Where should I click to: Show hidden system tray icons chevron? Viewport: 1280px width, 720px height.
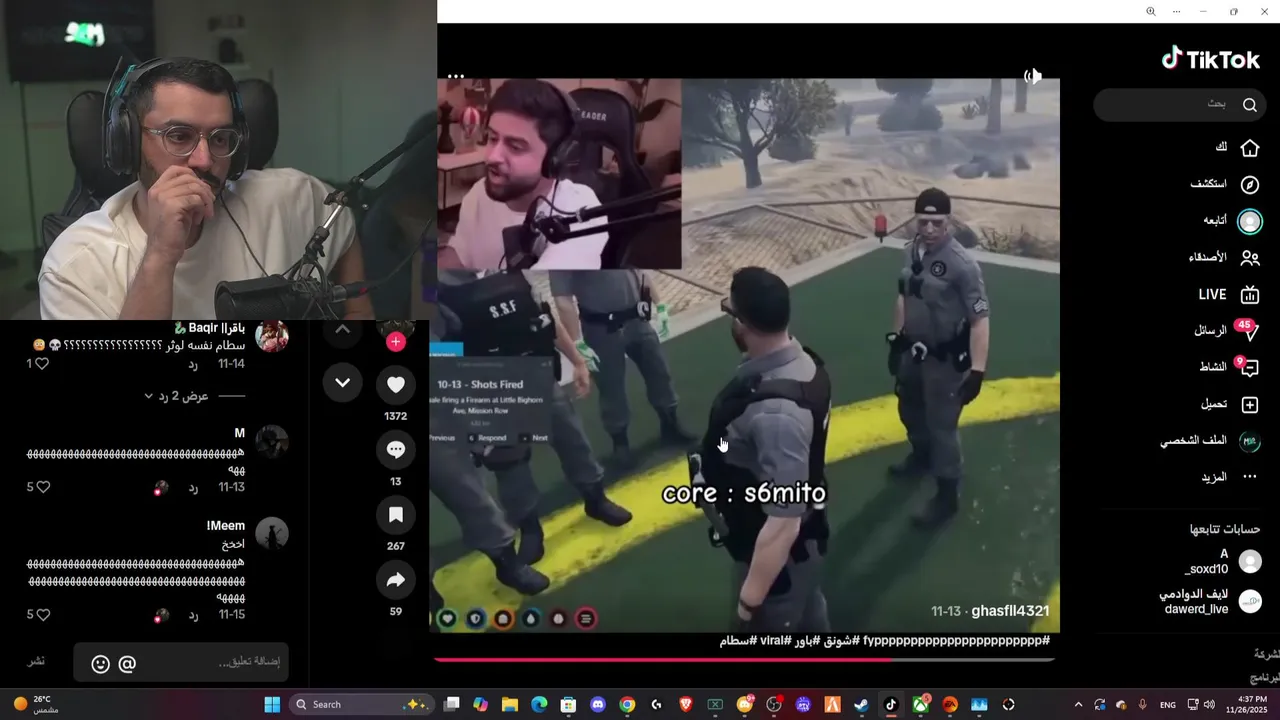click(1078, 704)
